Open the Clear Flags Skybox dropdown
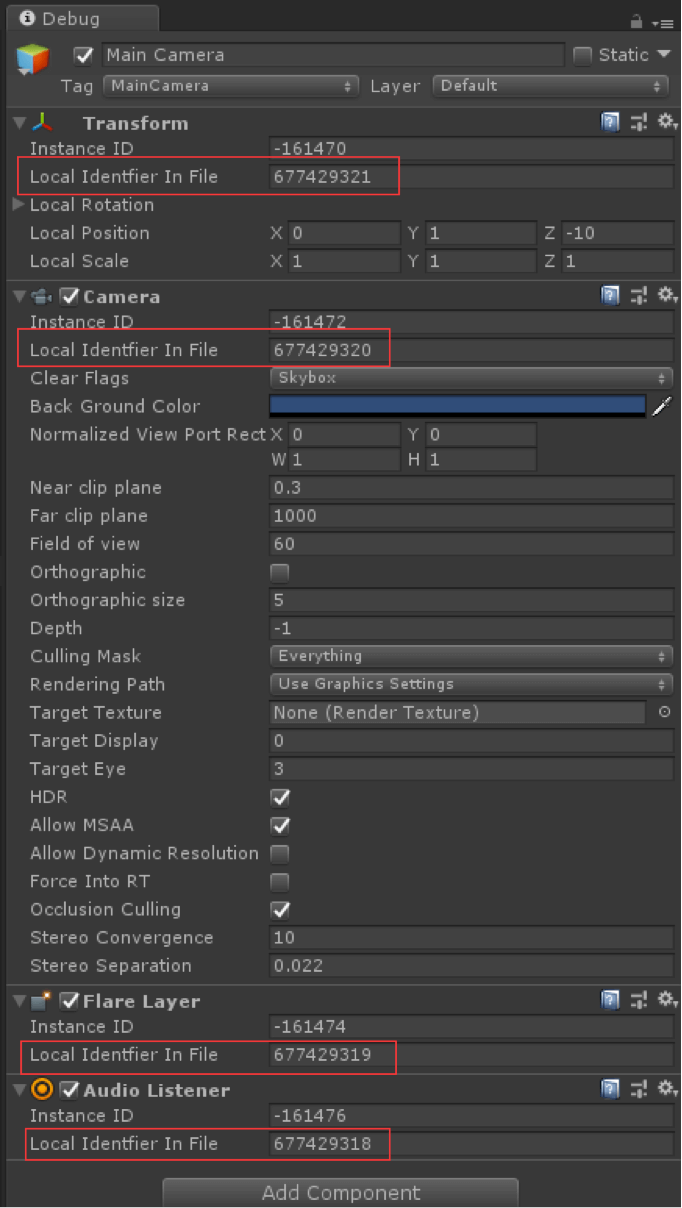Screen dimensions: 682x1208 471,378
